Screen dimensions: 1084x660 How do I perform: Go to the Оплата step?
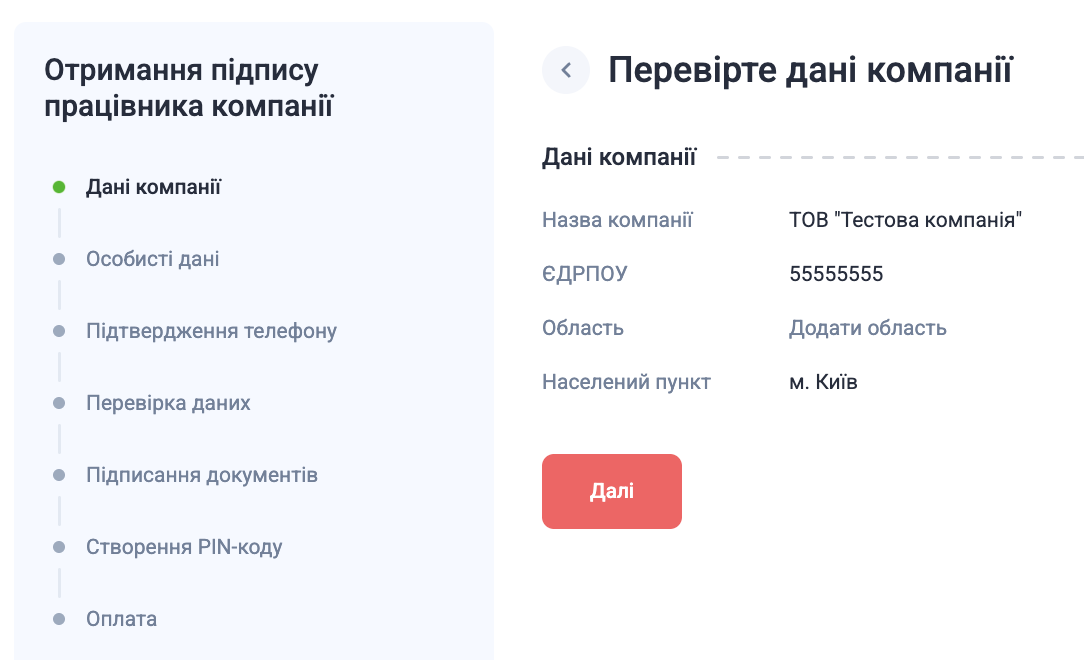[x=121, y=619]
